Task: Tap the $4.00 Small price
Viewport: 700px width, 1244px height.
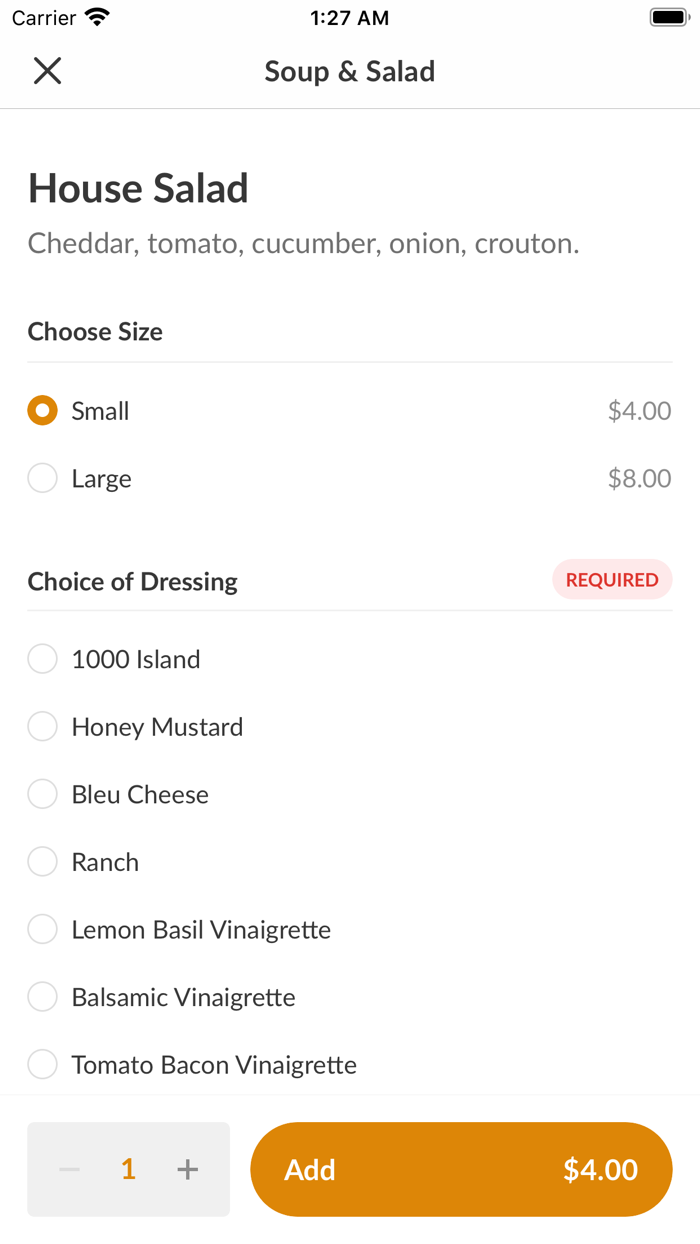Action: 639,411
